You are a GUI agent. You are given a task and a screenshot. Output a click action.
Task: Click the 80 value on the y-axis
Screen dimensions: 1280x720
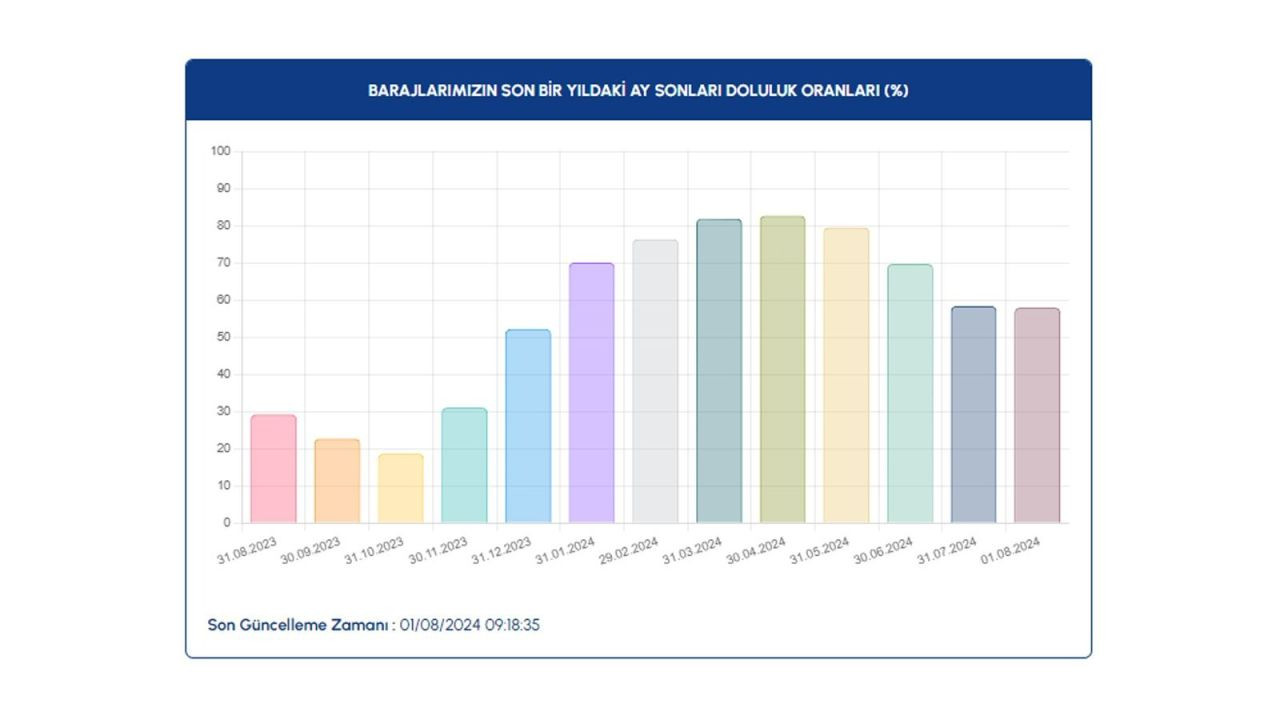tap(224, 226)
